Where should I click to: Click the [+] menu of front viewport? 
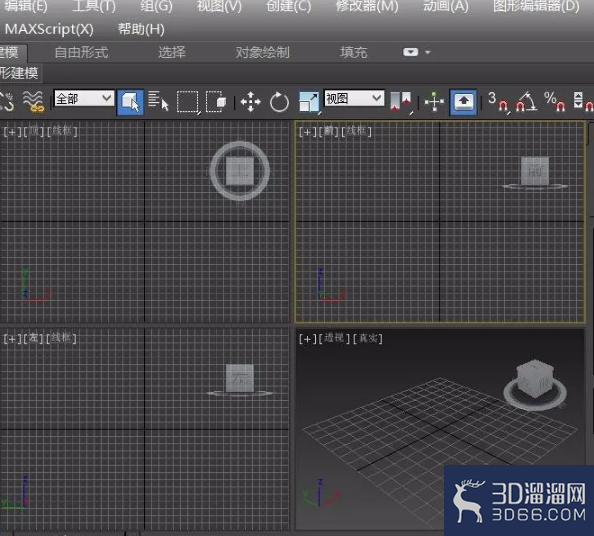(307, 131)
